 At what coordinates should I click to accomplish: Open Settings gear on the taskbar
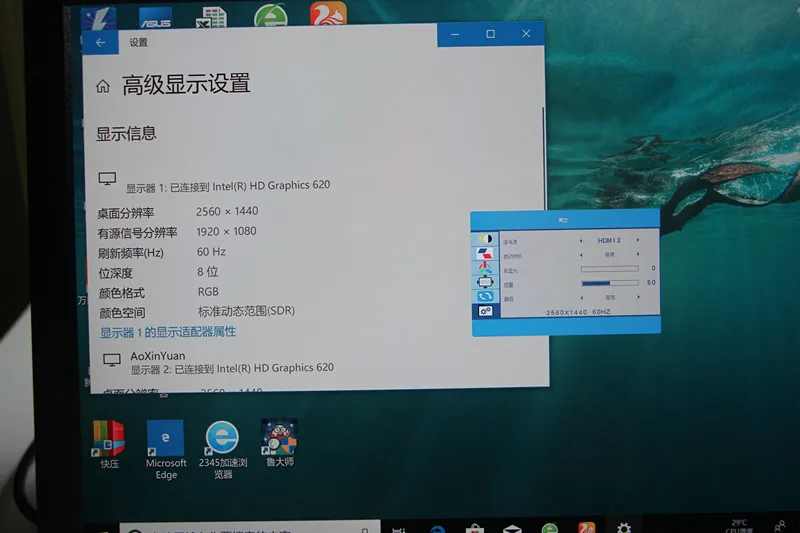pos(623,527)
